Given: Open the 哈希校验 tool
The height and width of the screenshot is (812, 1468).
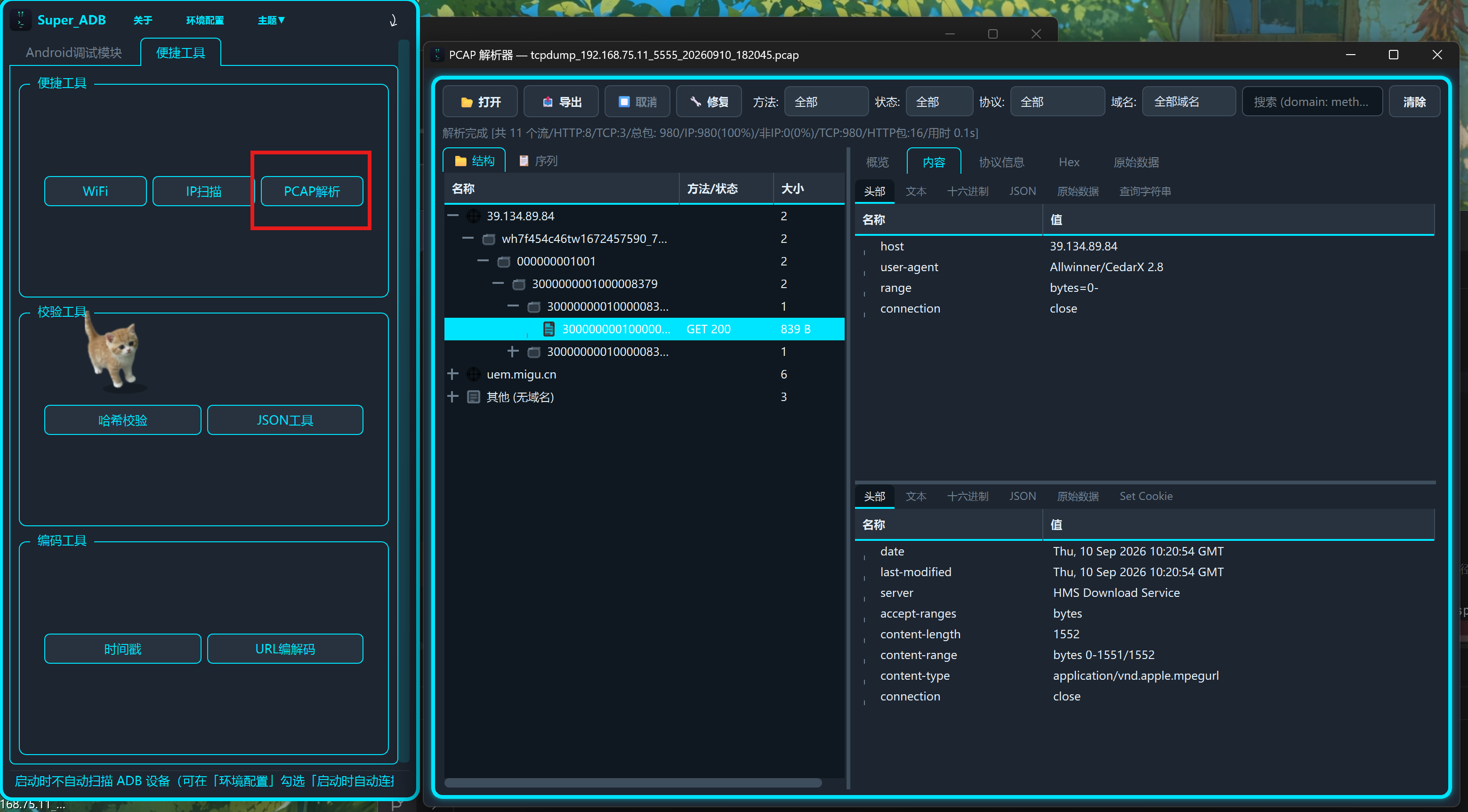Looking at the screenshot, I should click(x=122, y=420).
